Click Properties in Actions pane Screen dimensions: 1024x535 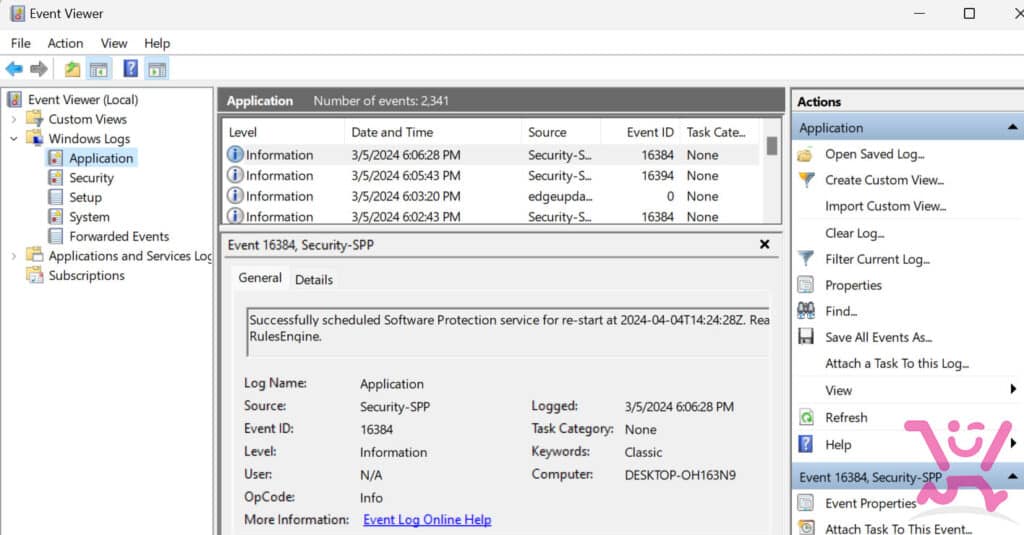click(x=853, y=285)
